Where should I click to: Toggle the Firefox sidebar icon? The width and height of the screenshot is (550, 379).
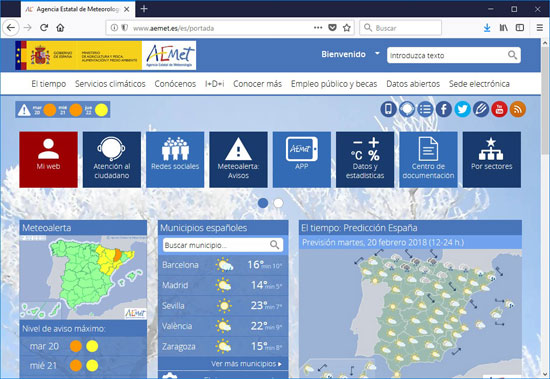click(520, 28)
